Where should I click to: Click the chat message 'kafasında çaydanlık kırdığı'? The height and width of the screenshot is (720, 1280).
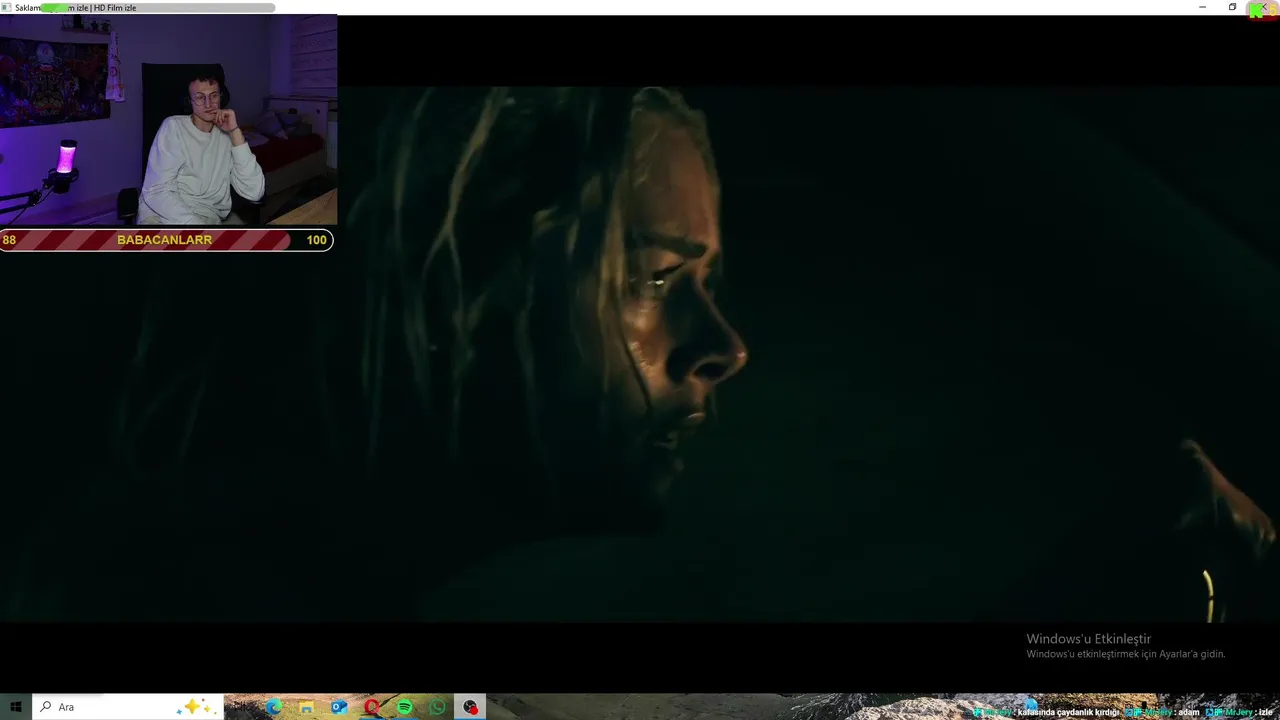pos(1068,712)
